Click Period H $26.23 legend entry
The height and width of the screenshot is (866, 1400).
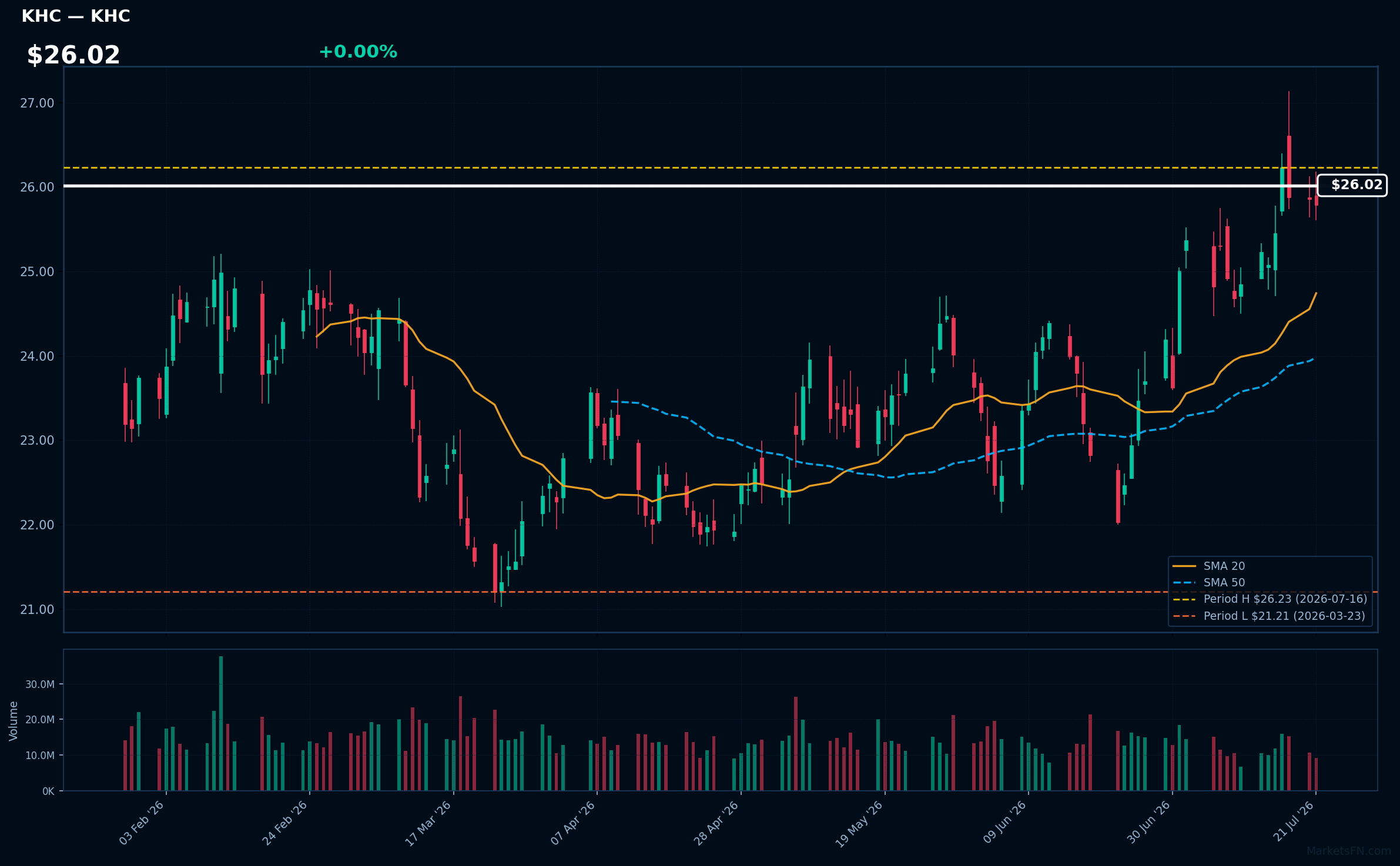[1270, 599]
